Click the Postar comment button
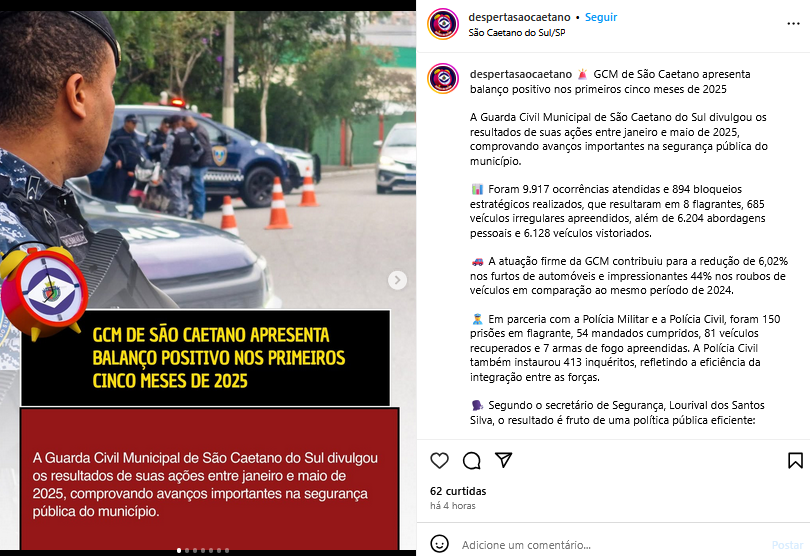810x556 pixels. pos(787,545)
